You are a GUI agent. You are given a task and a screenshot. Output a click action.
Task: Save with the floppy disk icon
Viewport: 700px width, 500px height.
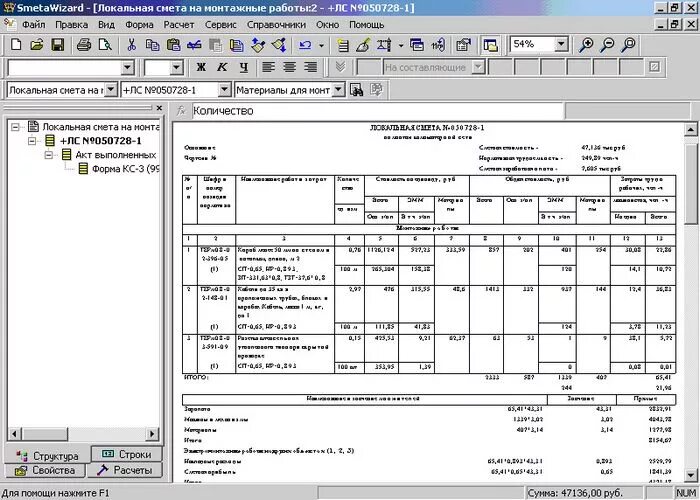(x=58, y=45)
